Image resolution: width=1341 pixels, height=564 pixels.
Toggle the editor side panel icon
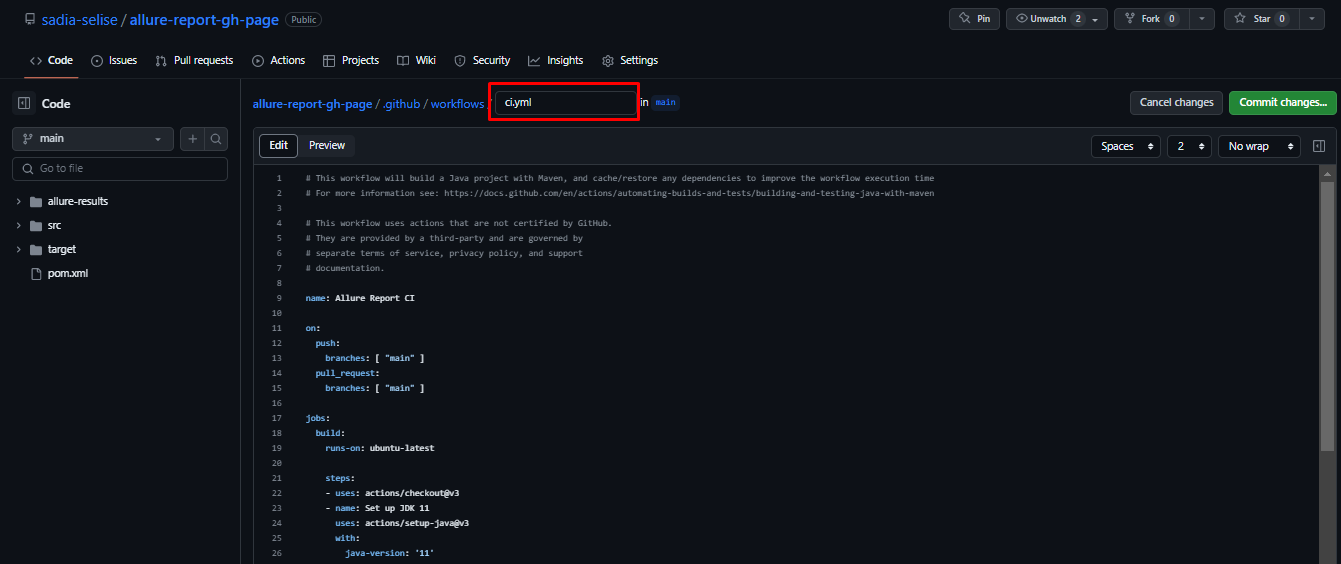[x=1319, y=146]
